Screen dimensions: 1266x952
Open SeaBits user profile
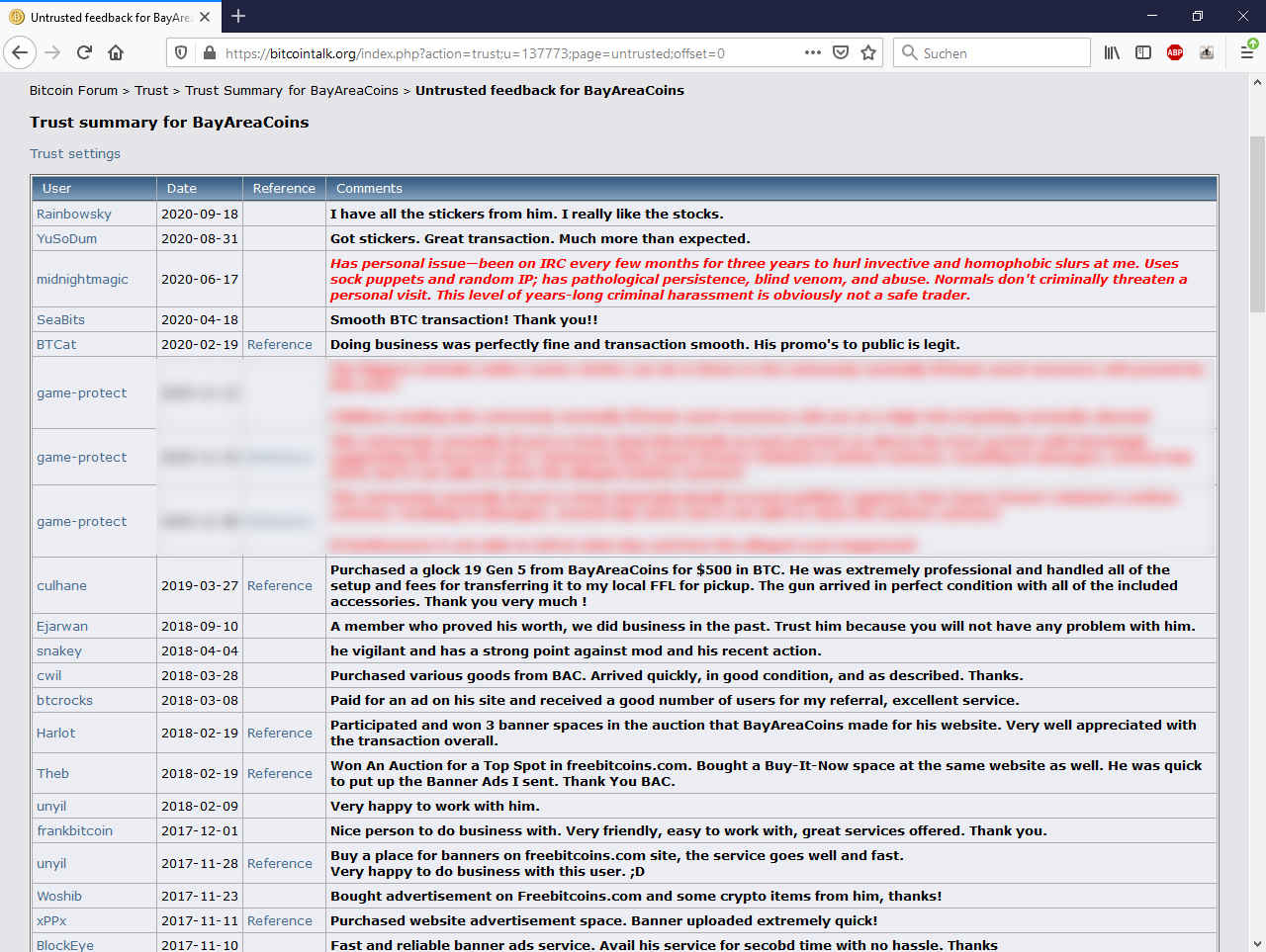[60, 319]
